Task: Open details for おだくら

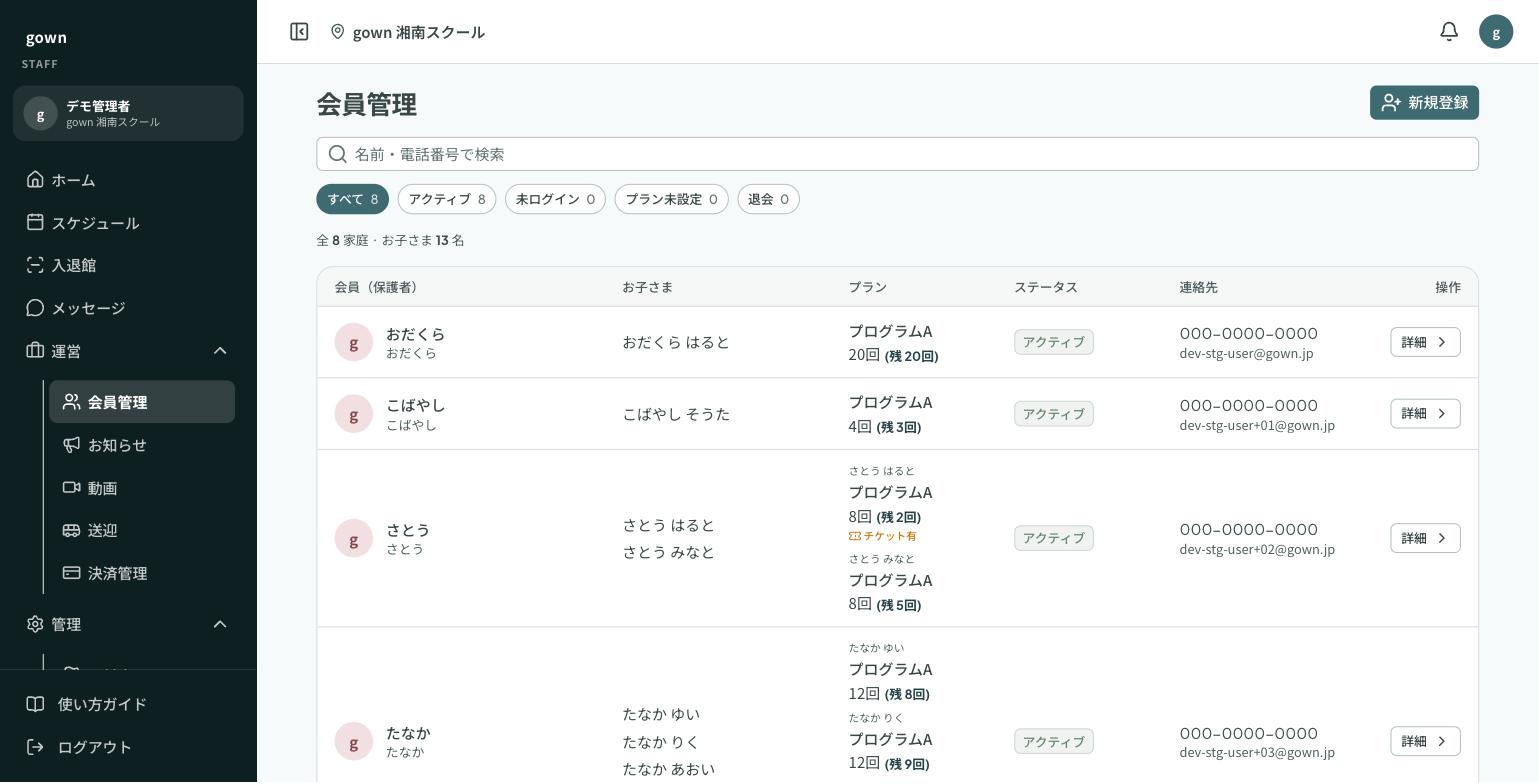Action: point(1425,342)
